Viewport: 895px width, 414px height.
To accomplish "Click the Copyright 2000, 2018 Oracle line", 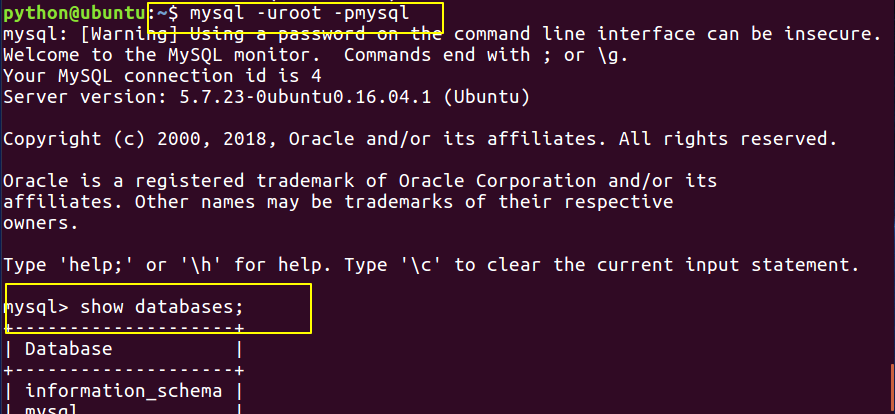I will click(x=420, y=139).
